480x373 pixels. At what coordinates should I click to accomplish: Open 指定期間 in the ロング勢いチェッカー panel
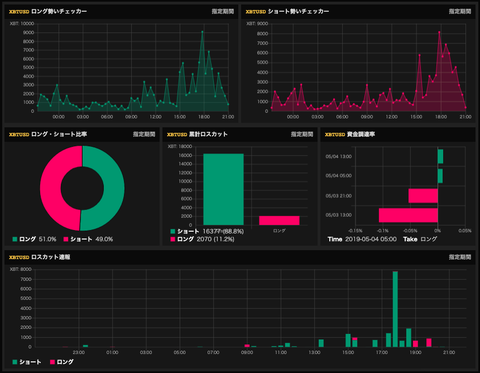click(x=223, y=11)
